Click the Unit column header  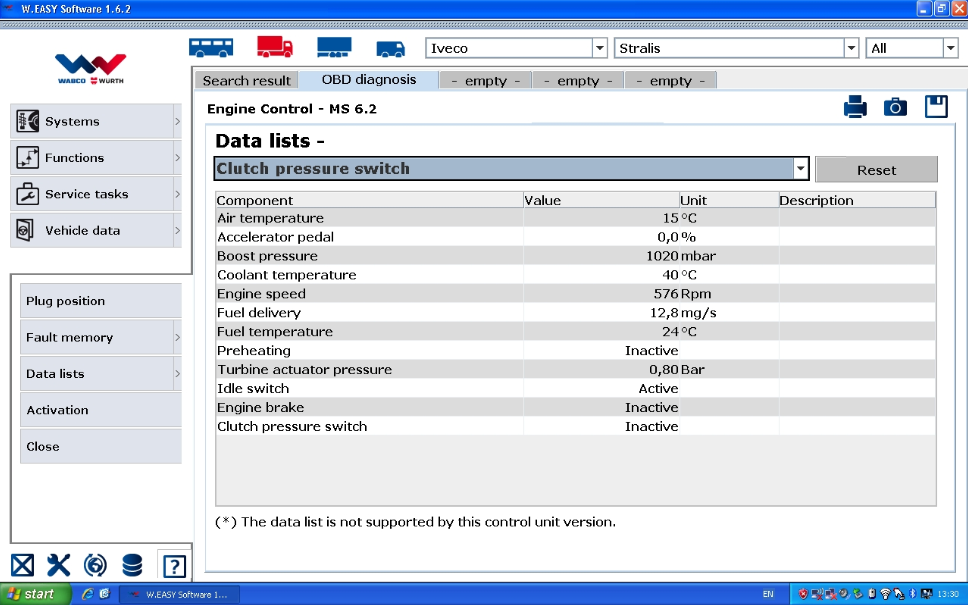729,200
